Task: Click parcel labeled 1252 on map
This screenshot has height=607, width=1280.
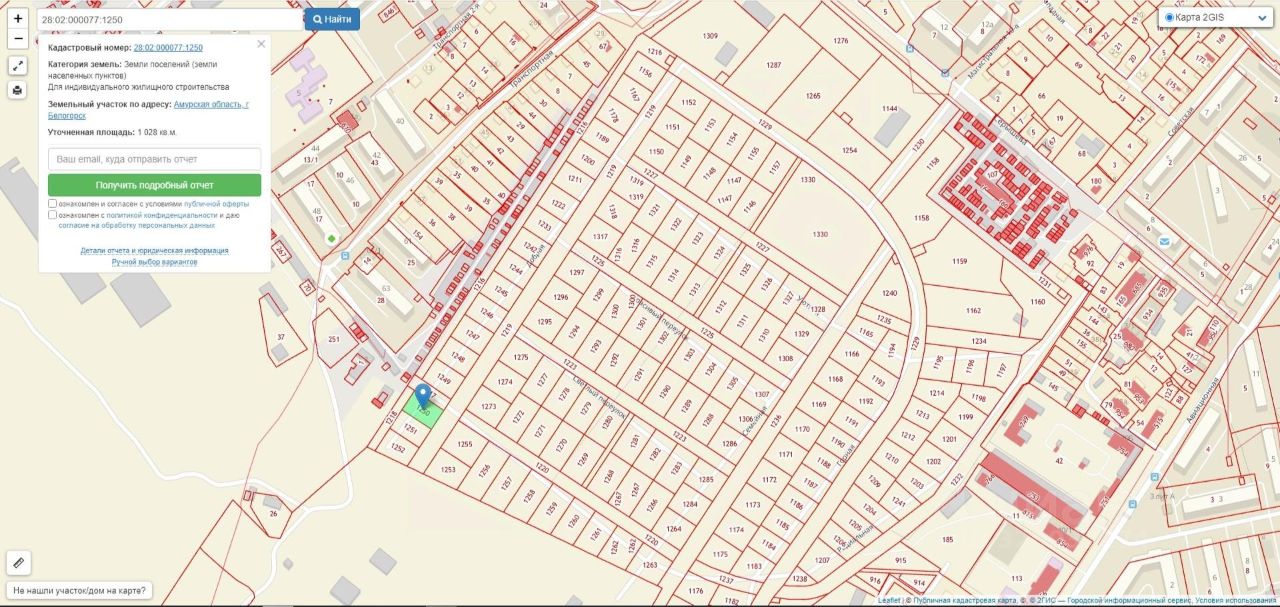Action: 397,449
